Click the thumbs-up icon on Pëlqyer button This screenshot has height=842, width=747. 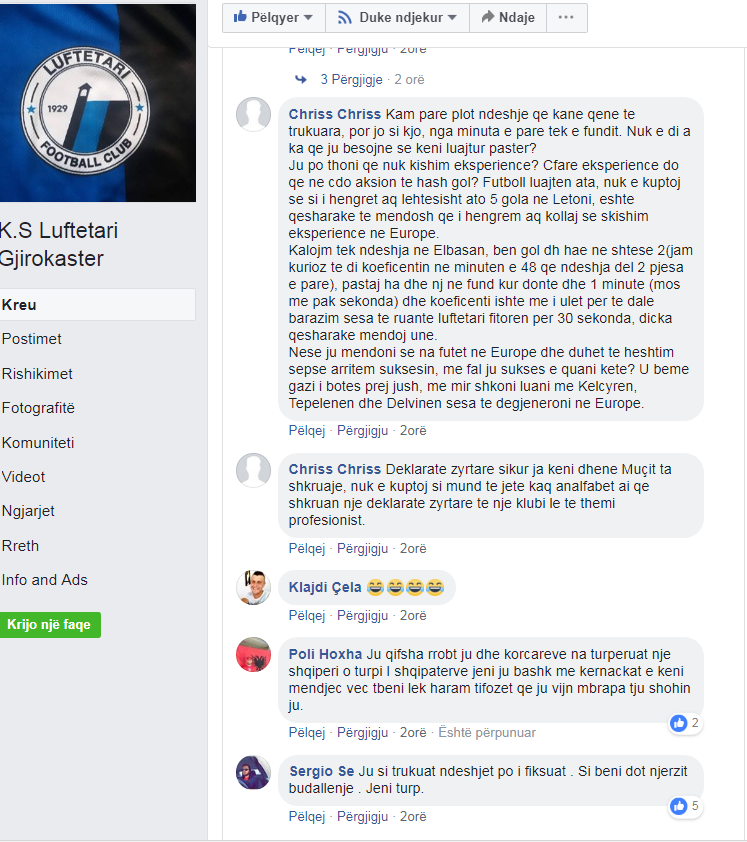pos(240,17)
